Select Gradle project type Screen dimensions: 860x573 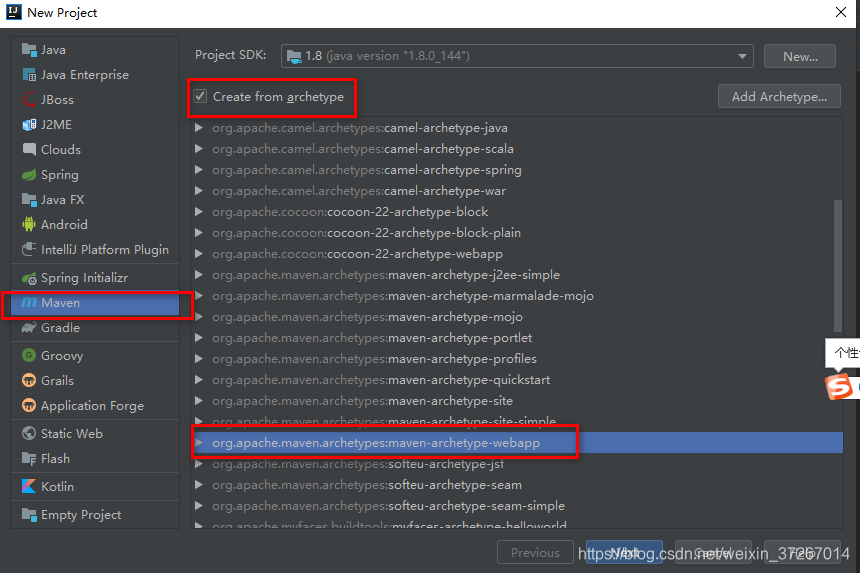(x=95, y=328)
